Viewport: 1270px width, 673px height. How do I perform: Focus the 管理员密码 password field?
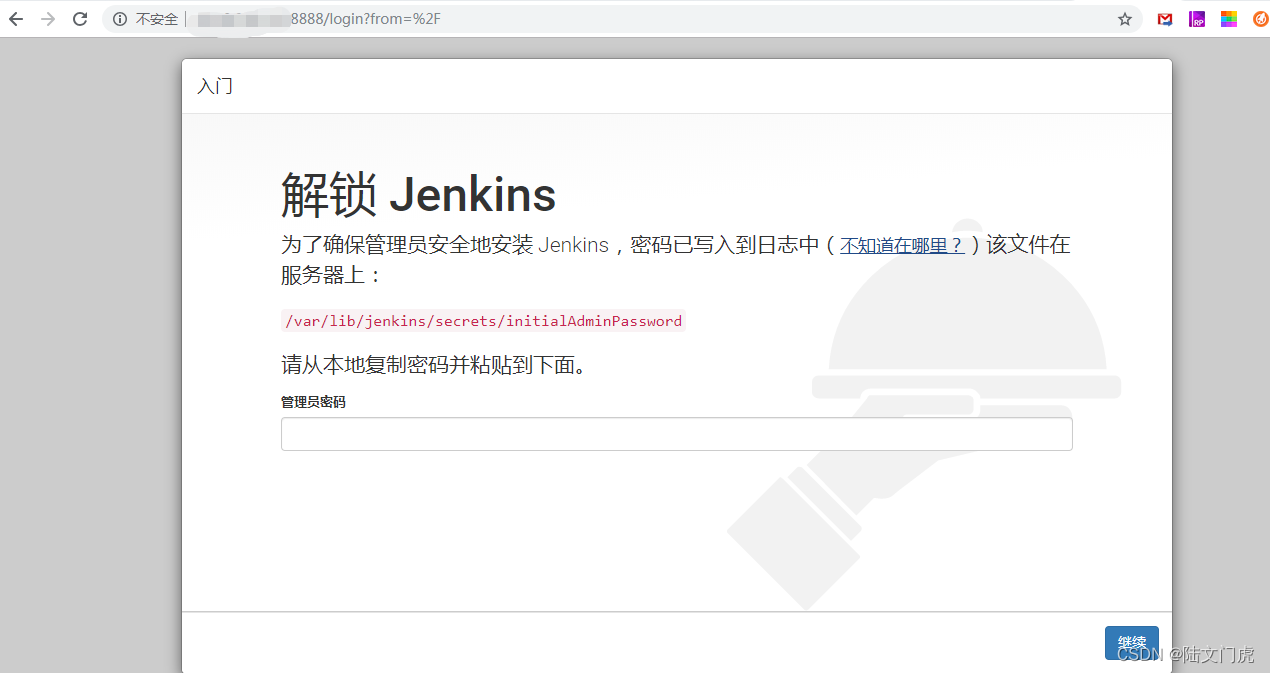click(x=676, y=434)
